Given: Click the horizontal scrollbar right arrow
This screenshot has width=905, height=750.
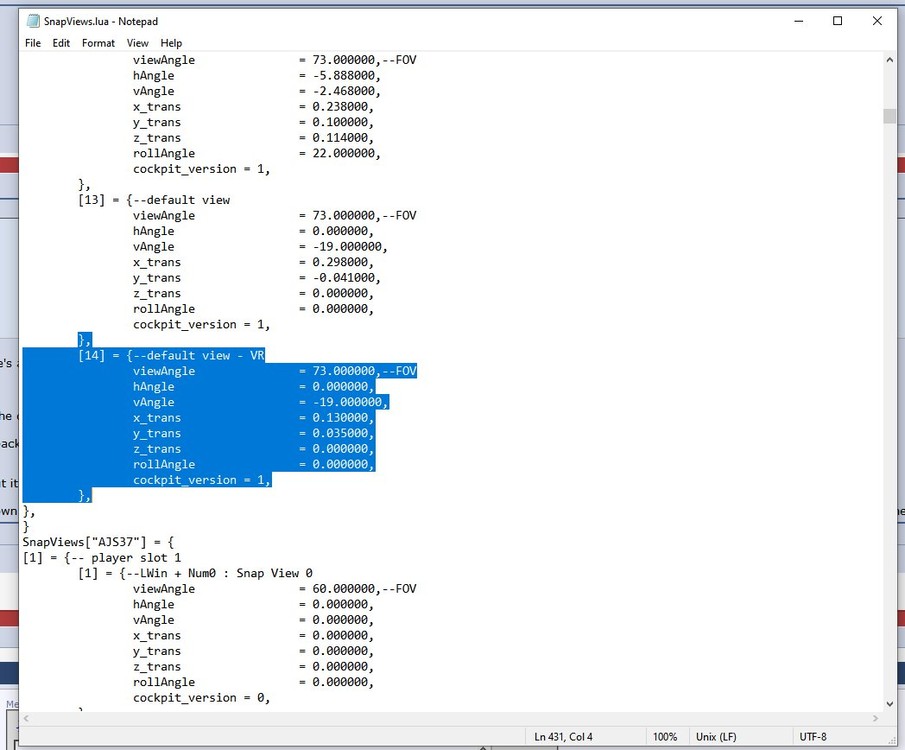Looking at the screenshot, I should point(876,718).
